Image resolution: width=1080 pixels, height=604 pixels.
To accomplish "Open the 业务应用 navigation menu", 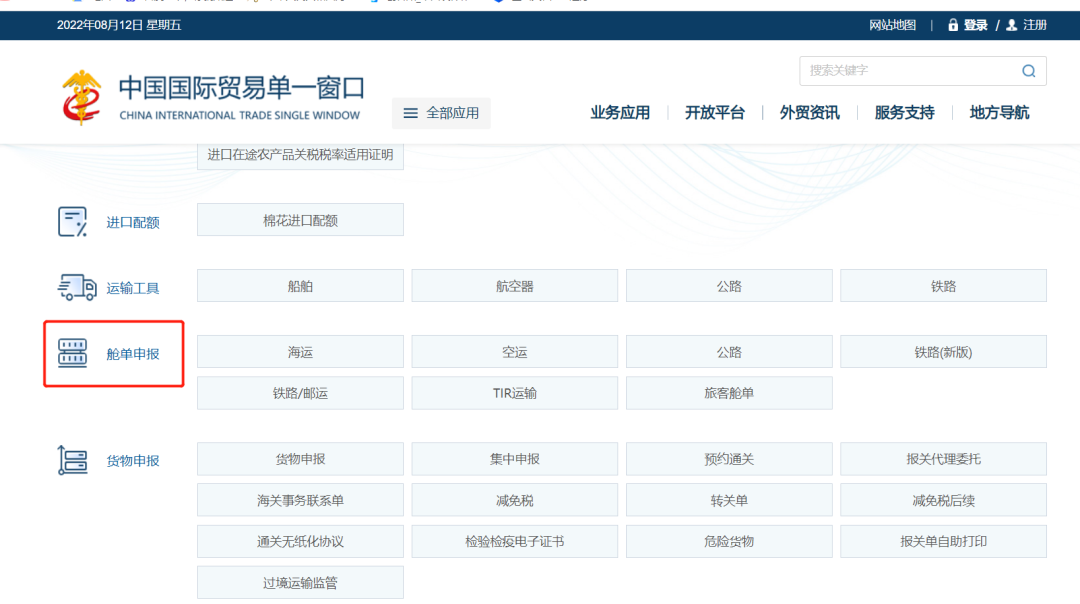I will click(620, 113).
